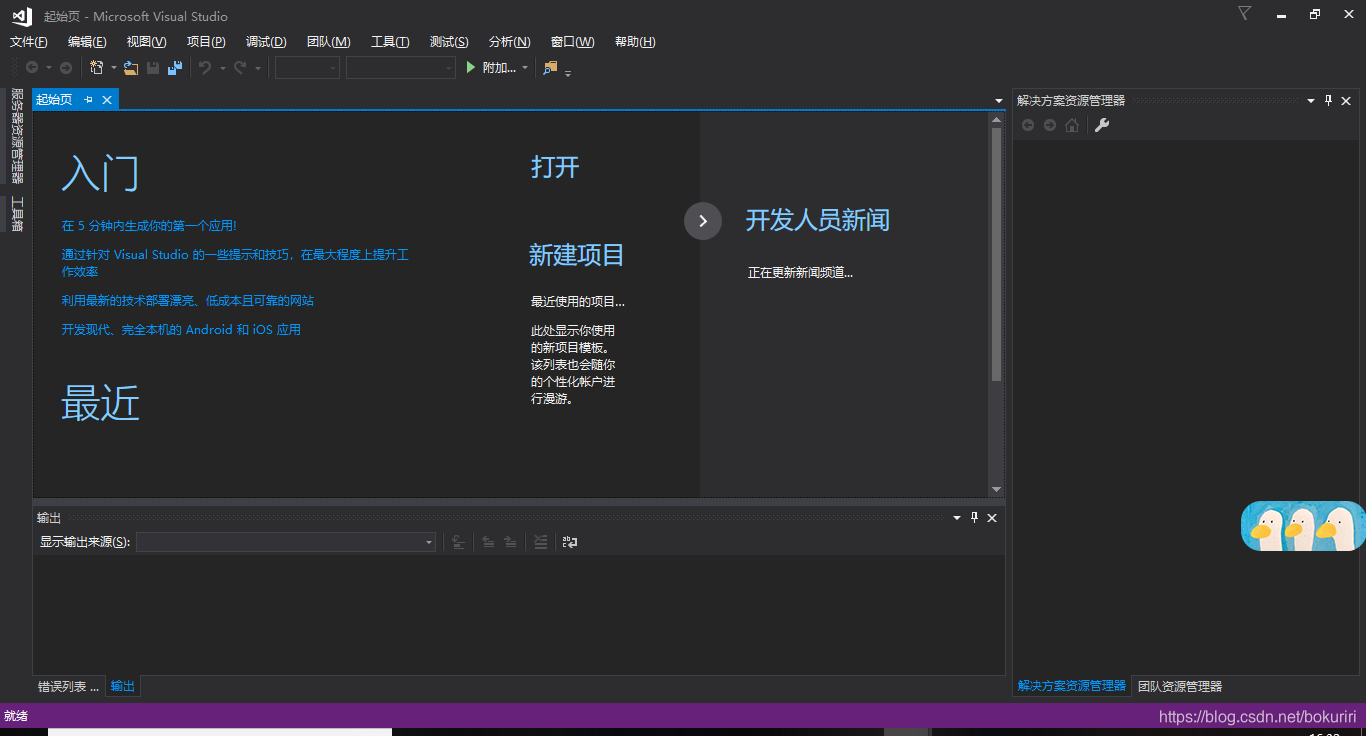Image resolution: width=1366 pixels, height=736 pixels.
Task: Switch to the 团队资源管理器 tab
Action: 1180,686
